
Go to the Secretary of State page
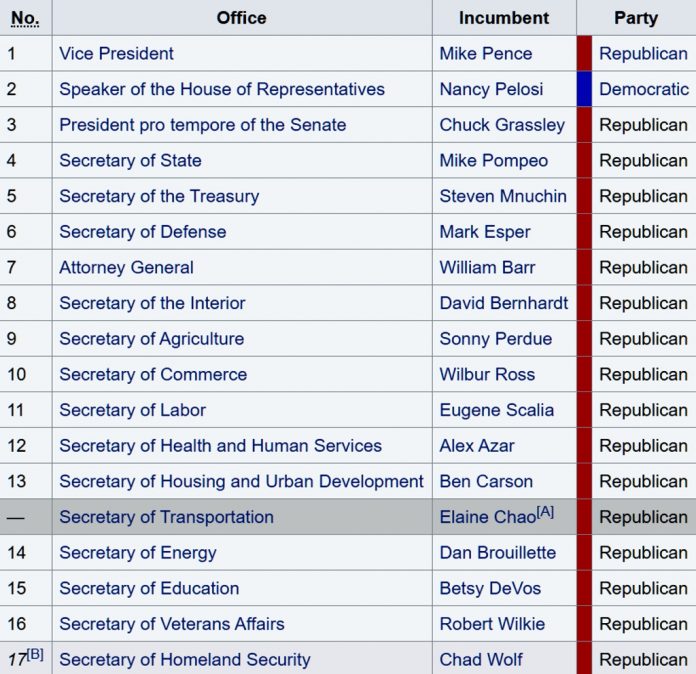[130, 160]
